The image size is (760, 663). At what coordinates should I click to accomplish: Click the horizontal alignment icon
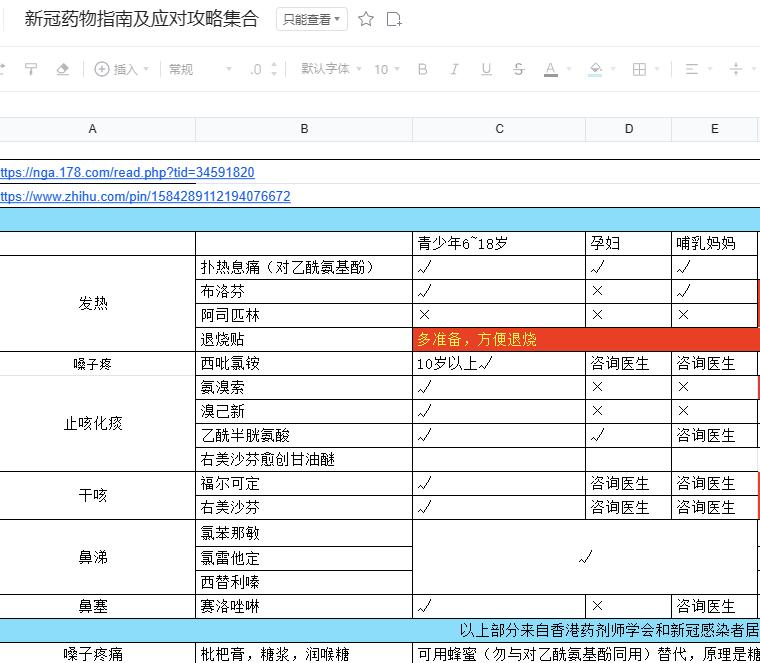point(691,69)
